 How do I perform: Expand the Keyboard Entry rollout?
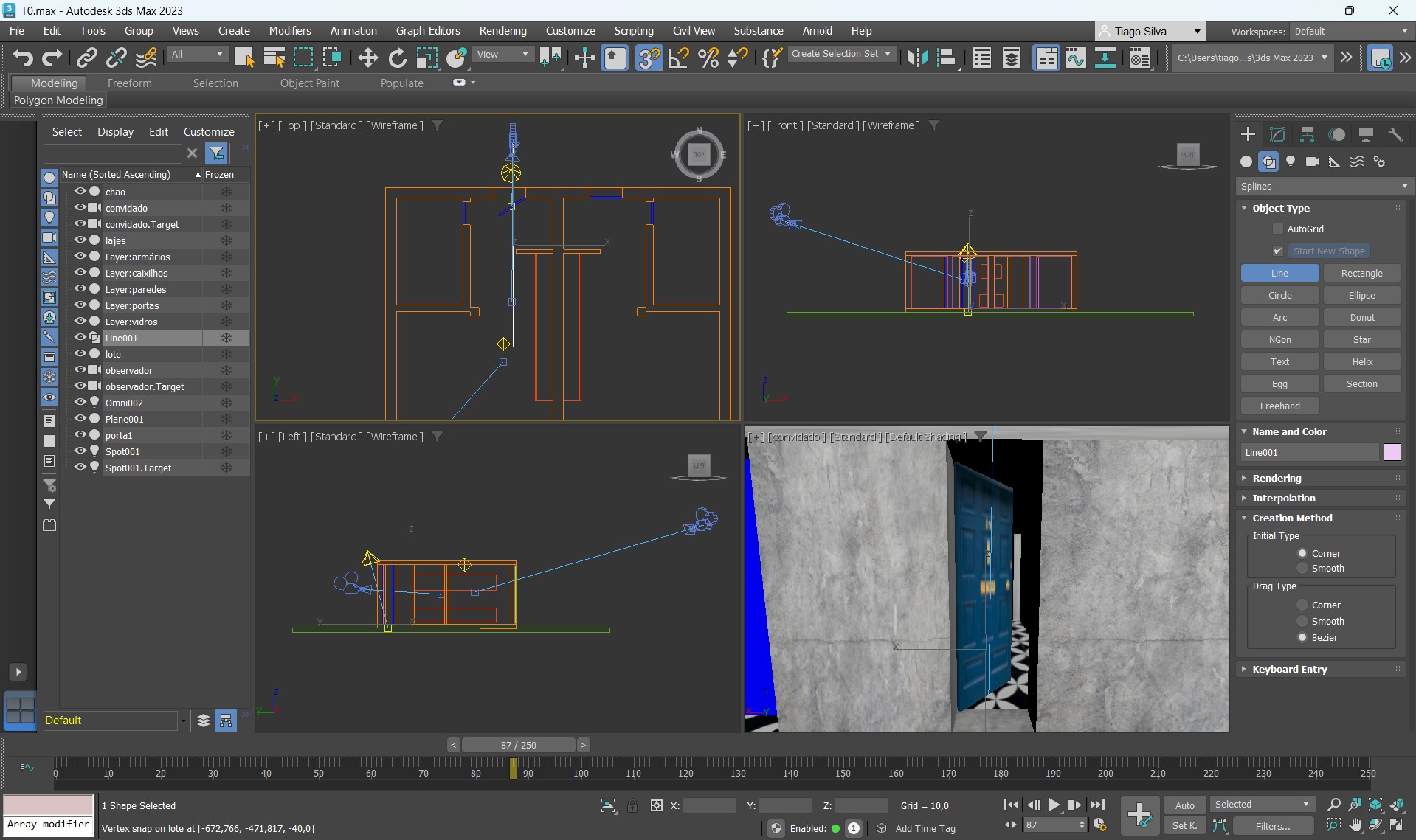[x=1289, y=669]
